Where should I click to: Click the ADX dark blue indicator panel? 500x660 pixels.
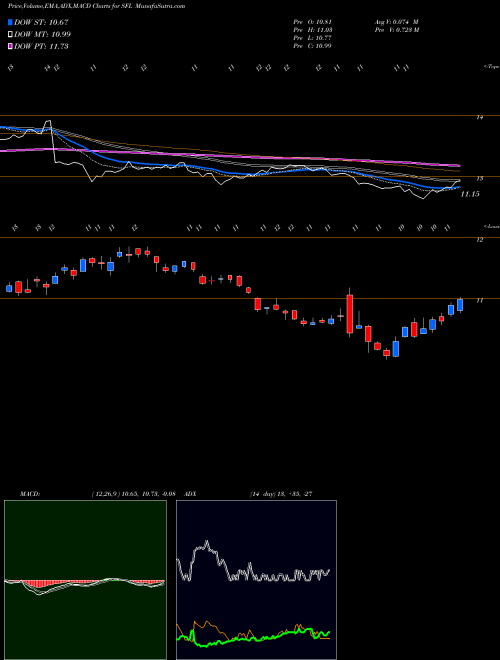point(256,580)
